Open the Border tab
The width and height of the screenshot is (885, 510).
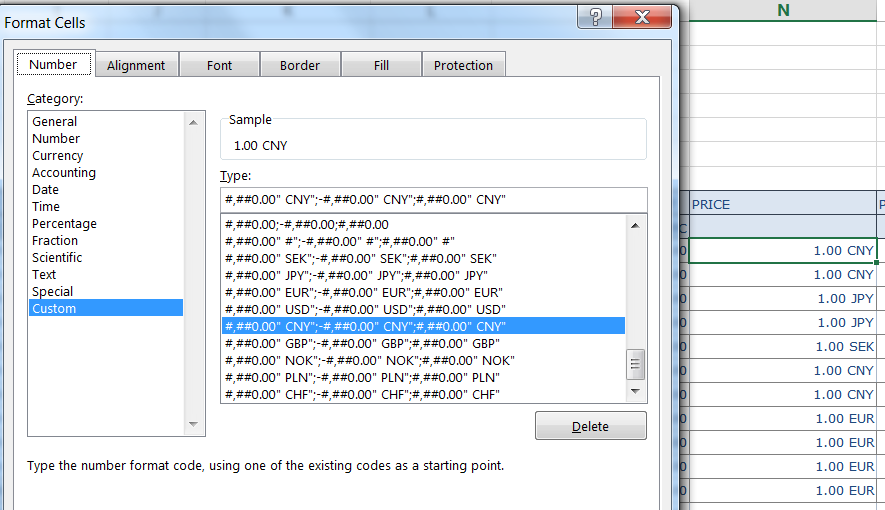coord(300,65)
